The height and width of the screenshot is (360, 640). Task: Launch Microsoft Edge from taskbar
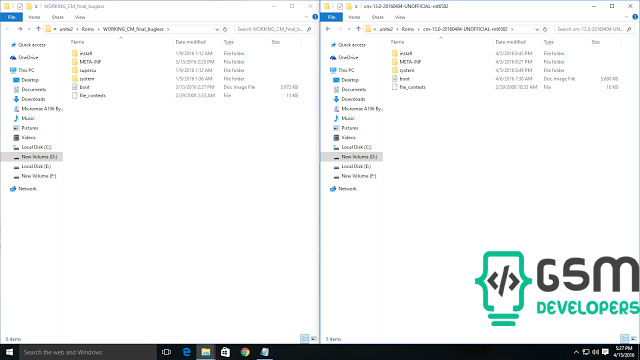point(186,352)
